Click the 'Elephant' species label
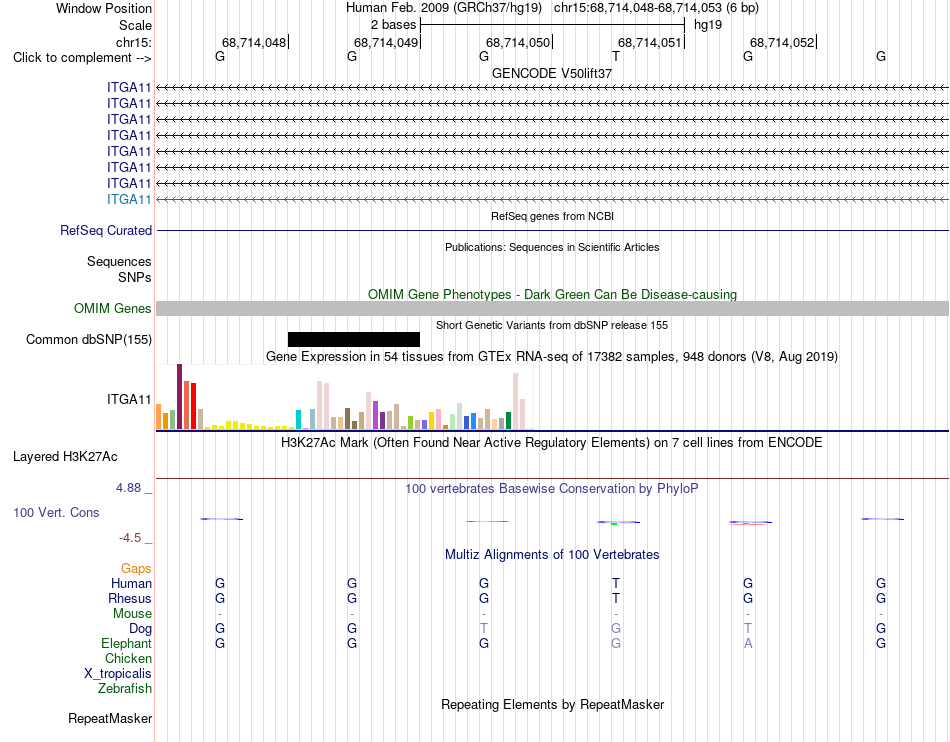The image size is (950, 742). click(126, 643)
